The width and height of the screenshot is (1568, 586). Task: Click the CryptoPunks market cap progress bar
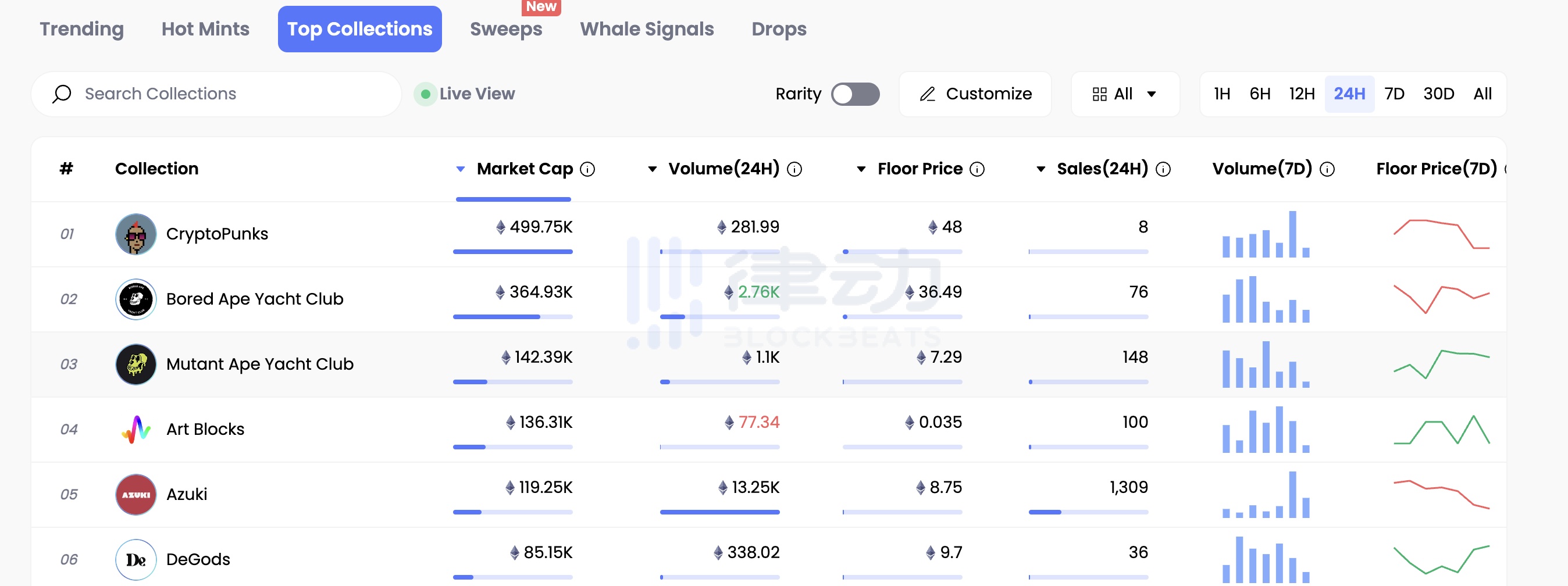pos(512,251)
